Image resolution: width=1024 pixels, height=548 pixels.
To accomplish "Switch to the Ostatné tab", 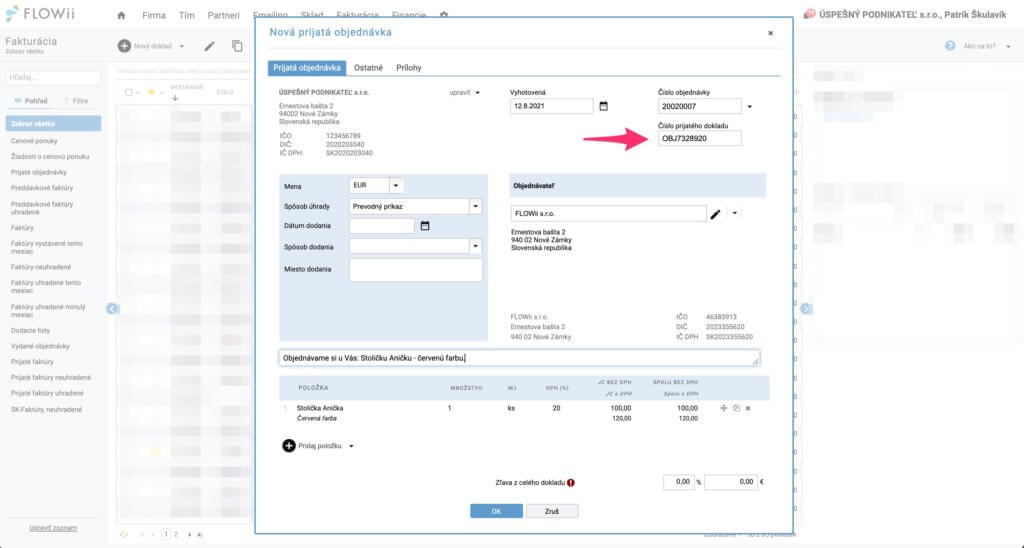I will click(368, 68).
